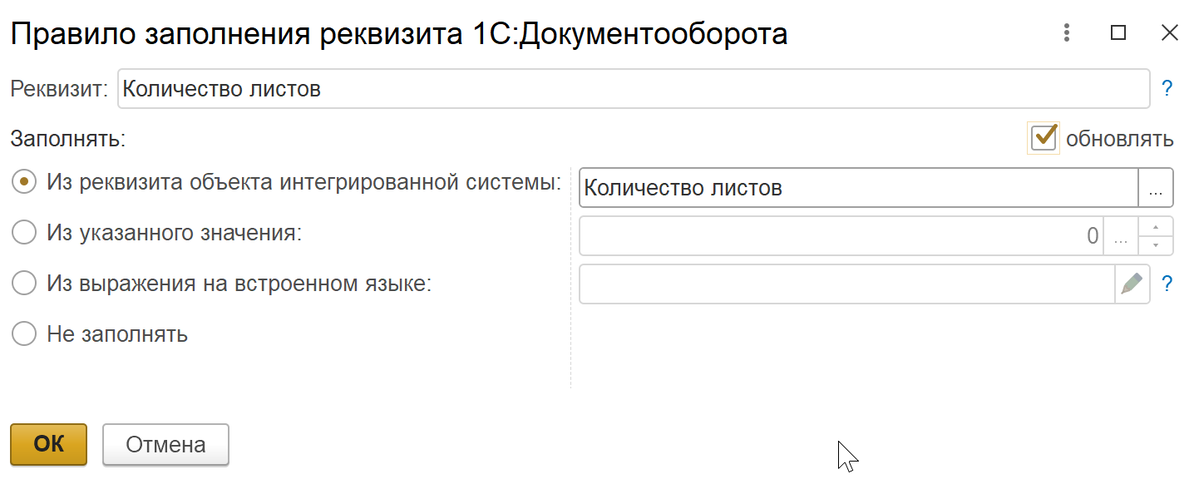Close the dialog with the X icon

[1169, 33]
